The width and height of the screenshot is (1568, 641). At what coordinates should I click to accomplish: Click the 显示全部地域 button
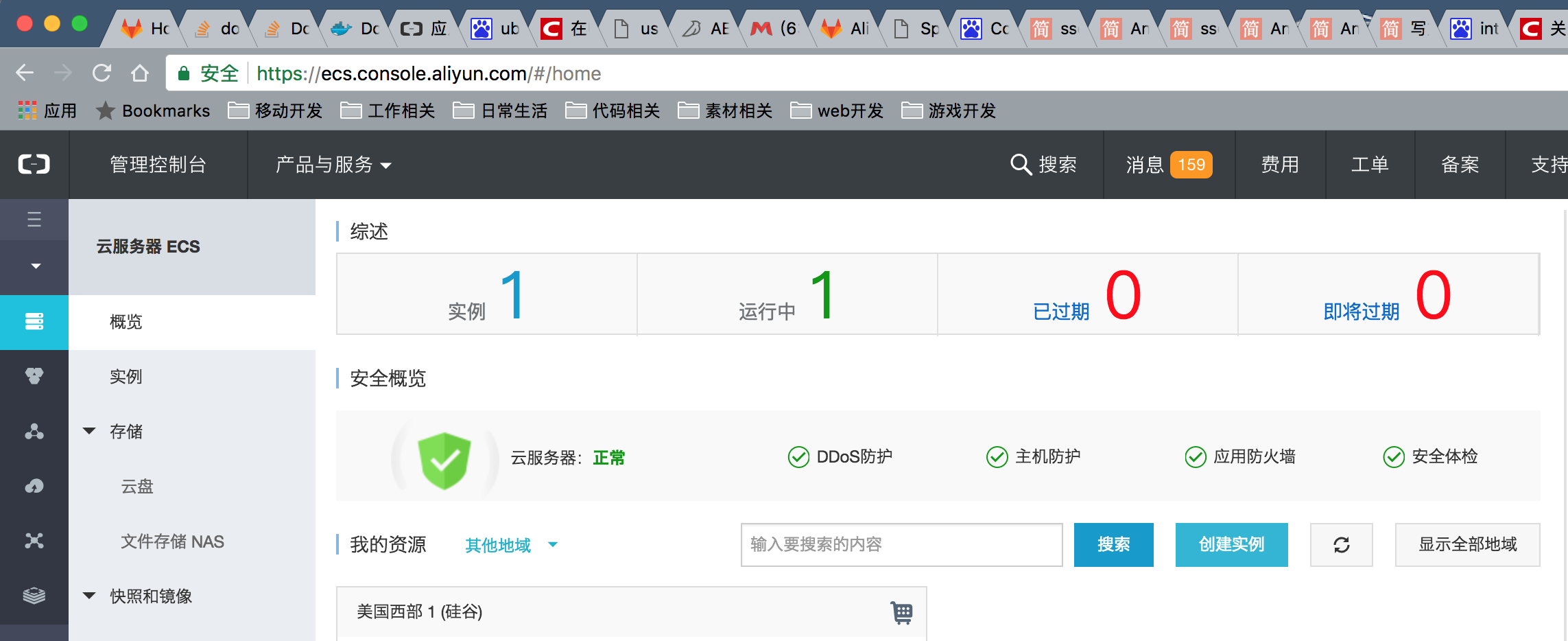pyautogui.click(x=1468, y=545)
